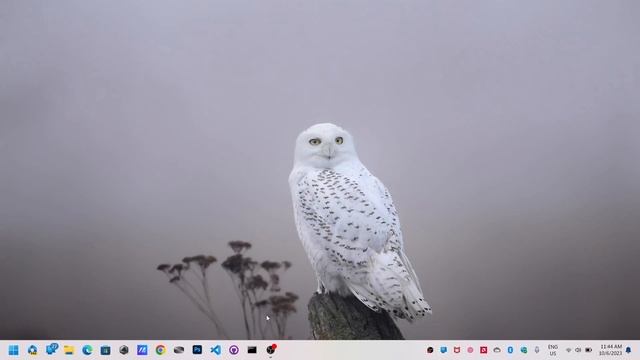Screen dimensions: 640x360
Task: Open the Windows Start menu
Action: click(13, 350)
